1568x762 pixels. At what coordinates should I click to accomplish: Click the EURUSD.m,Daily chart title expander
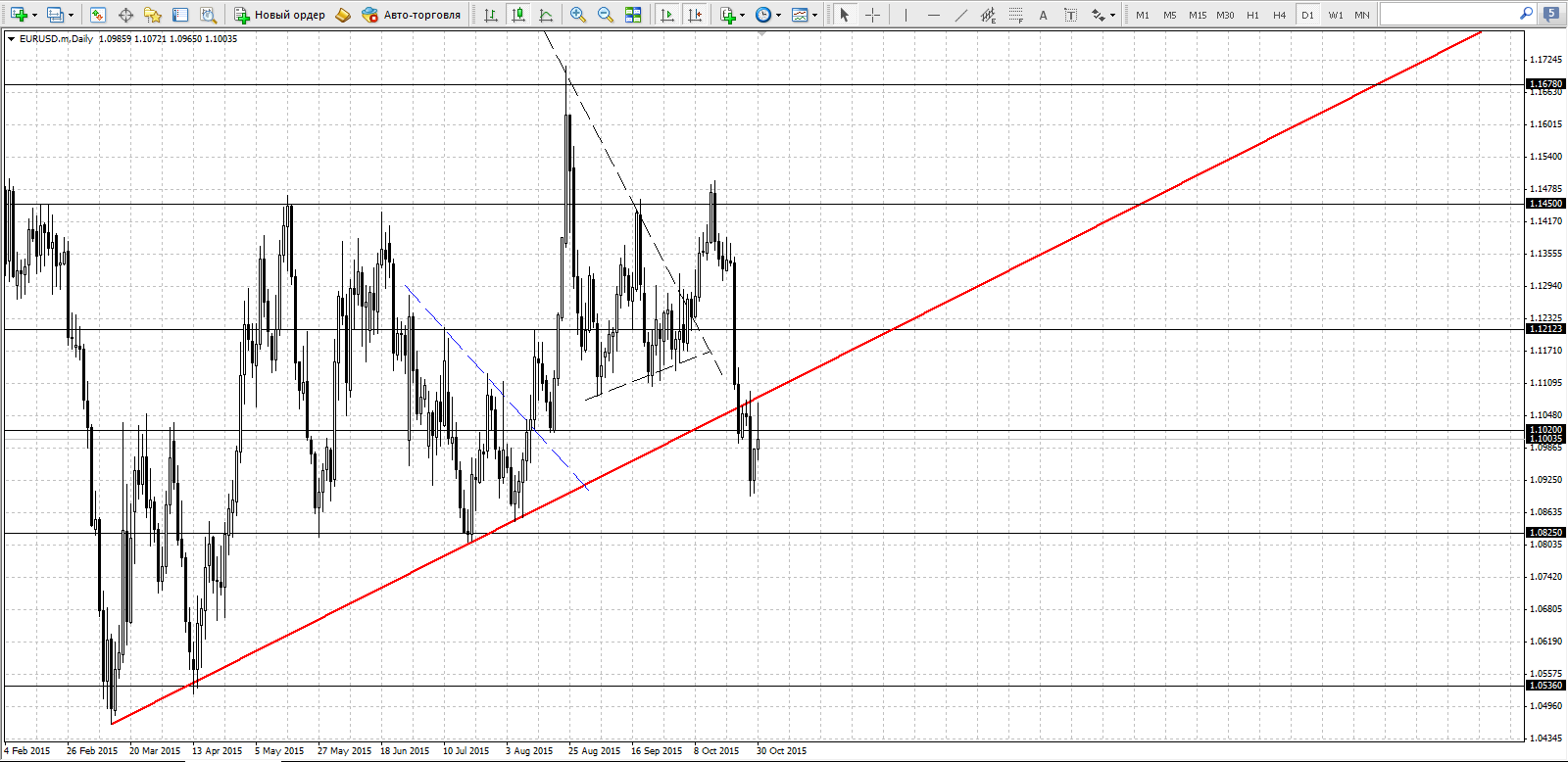pos(11,39)
